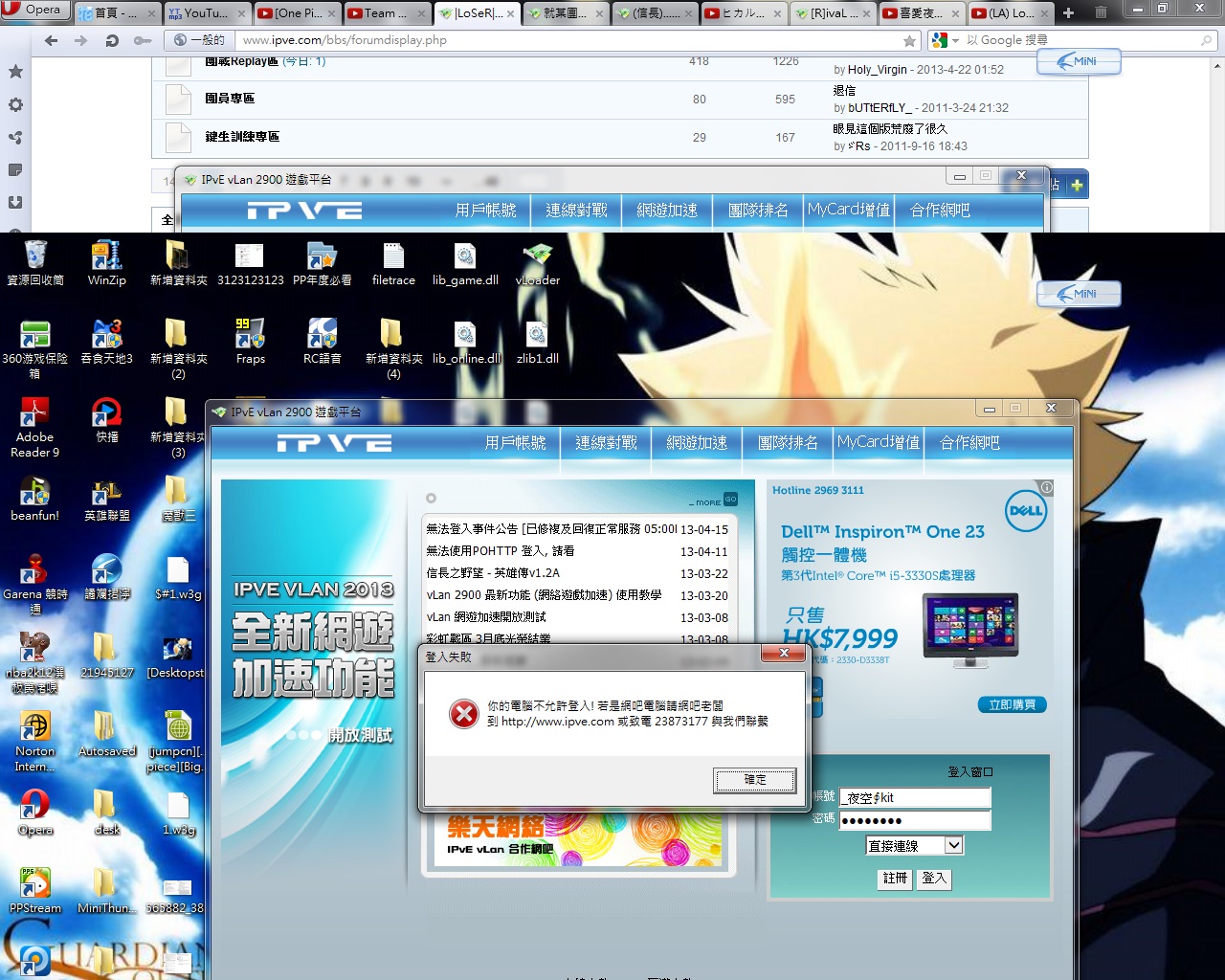
Task: Expand the 直接連線 connection dropdown
Action: pyautogui.click(x=953, y=845)
